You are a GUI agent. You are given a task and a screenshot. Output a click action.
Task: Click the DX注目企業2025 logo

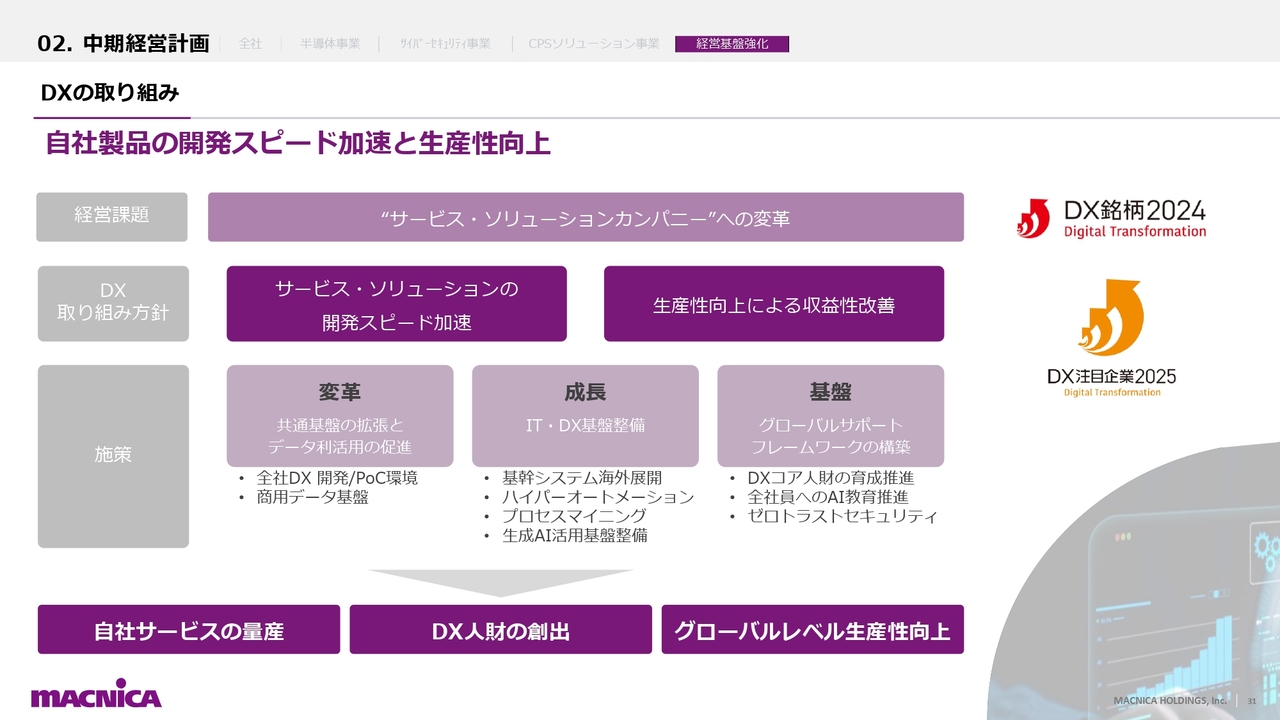click(x=1111, y=340)
